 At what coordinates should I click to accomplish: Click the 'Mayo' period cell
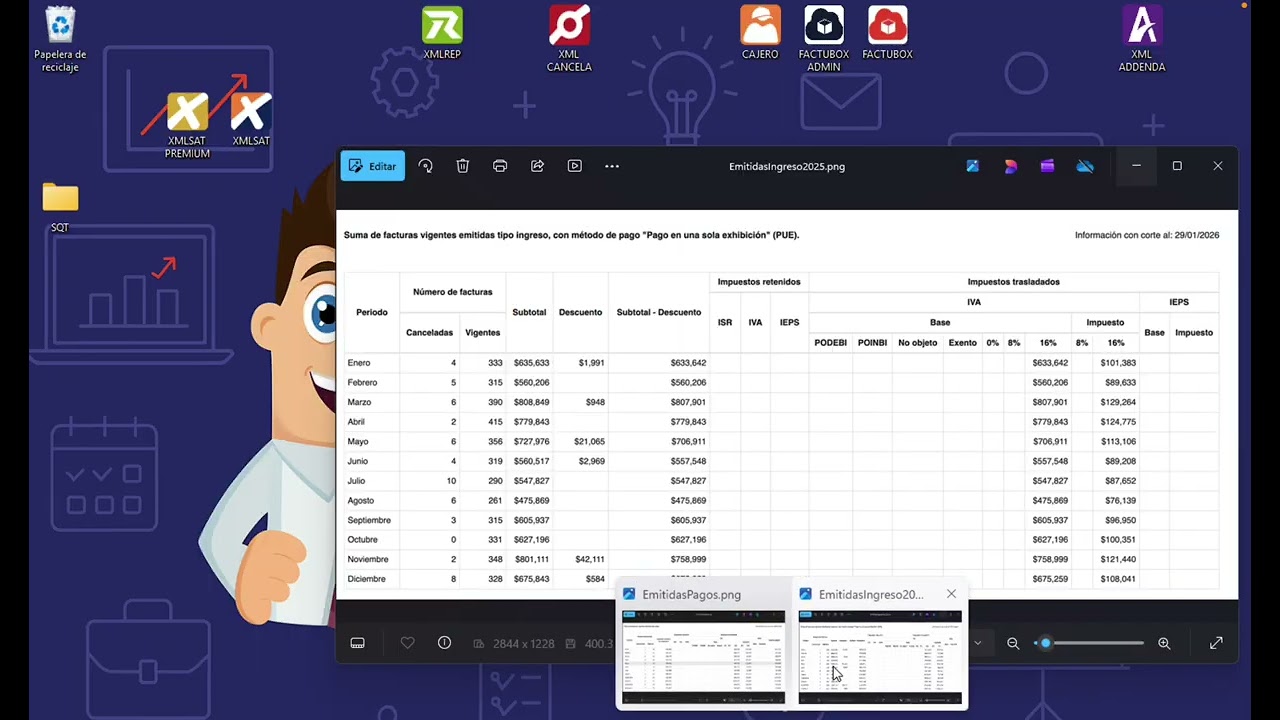point(358,441)
